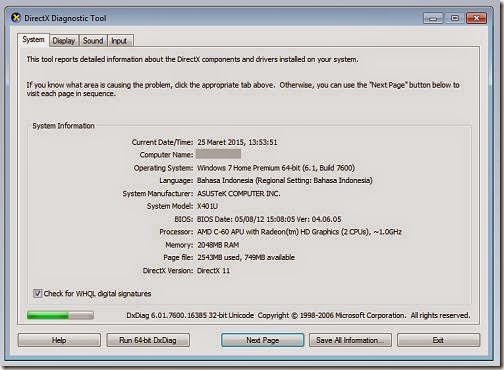Maximize the DirectX Diagnostic Tool window

coord(455,18)
